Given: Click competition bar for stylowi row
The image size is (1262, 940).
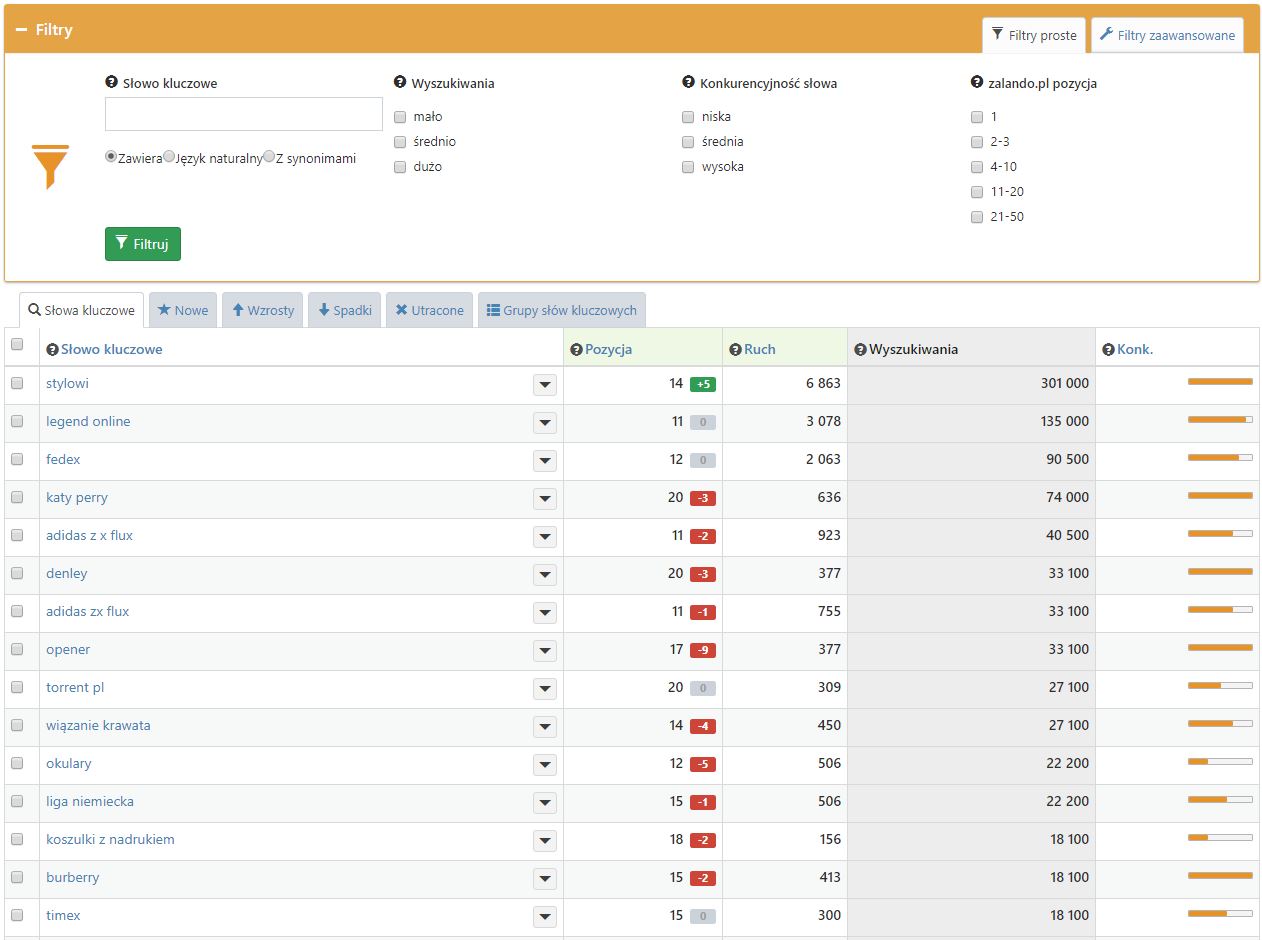Looking at the screenshot, I should [x=1220, y=382].
